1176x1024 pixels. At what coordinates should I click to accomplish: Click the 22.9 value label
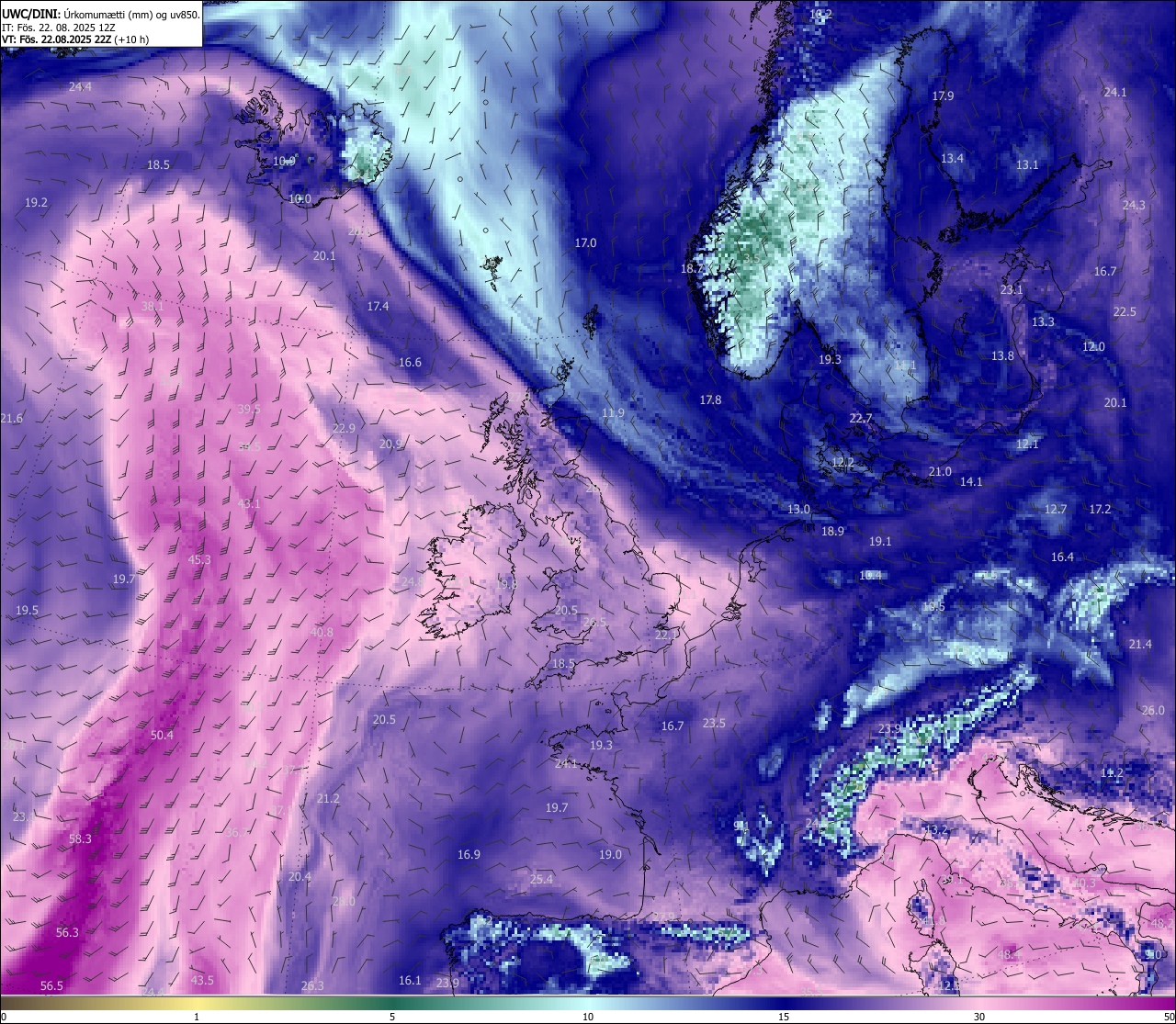point(344,429)
